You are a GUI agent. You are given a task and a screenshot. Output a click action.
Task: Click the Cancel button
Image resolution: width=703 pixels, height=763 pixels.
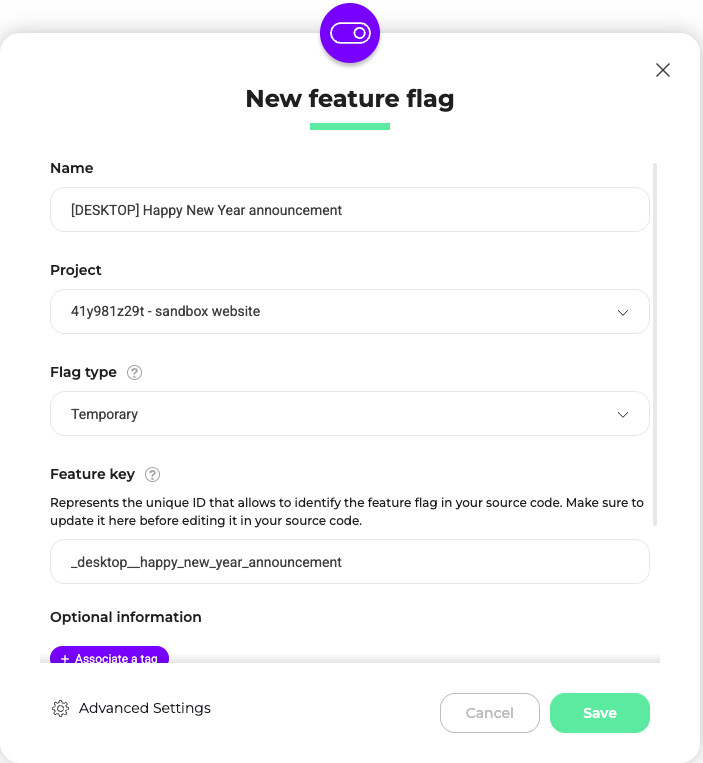[x=489, y=713]
